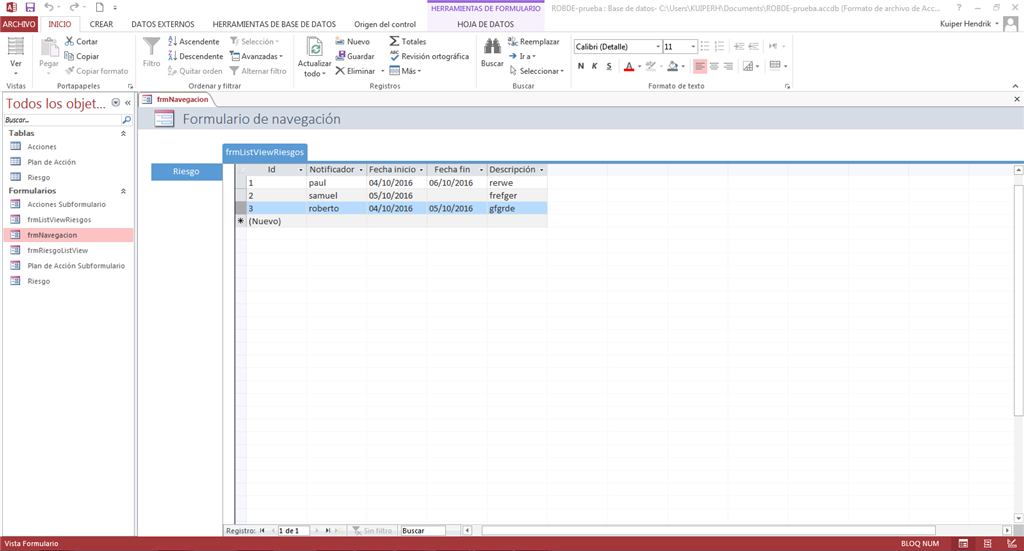Close the frmNavegacion document with X
Image resolution: width=1024 pixels, height=551 pixels.
pos(1016,99)
